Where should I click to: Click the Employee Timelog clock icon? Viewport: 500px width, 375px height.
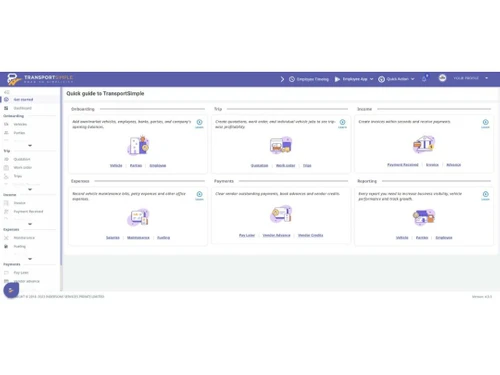pos(292,79)
